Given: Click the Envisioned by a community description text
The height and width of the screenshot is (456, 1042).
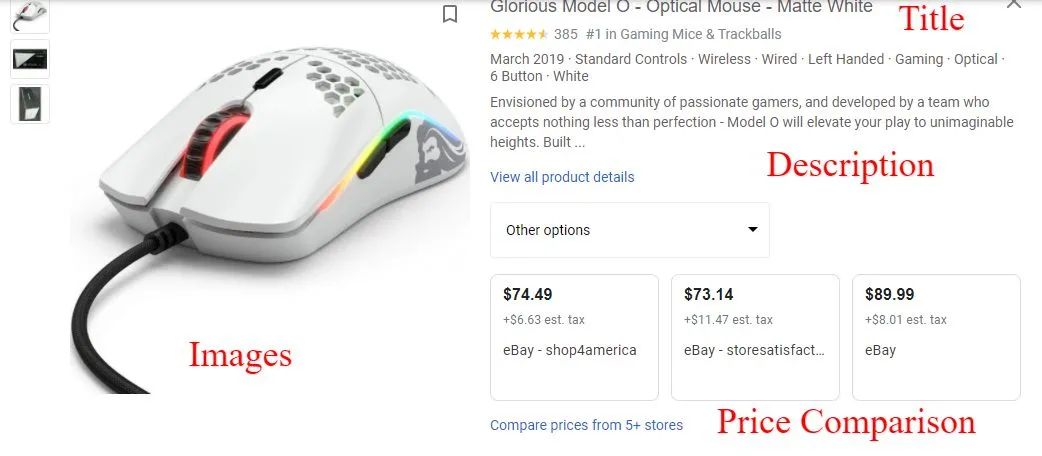Looking at the screenshot, I should coord(751,122).
